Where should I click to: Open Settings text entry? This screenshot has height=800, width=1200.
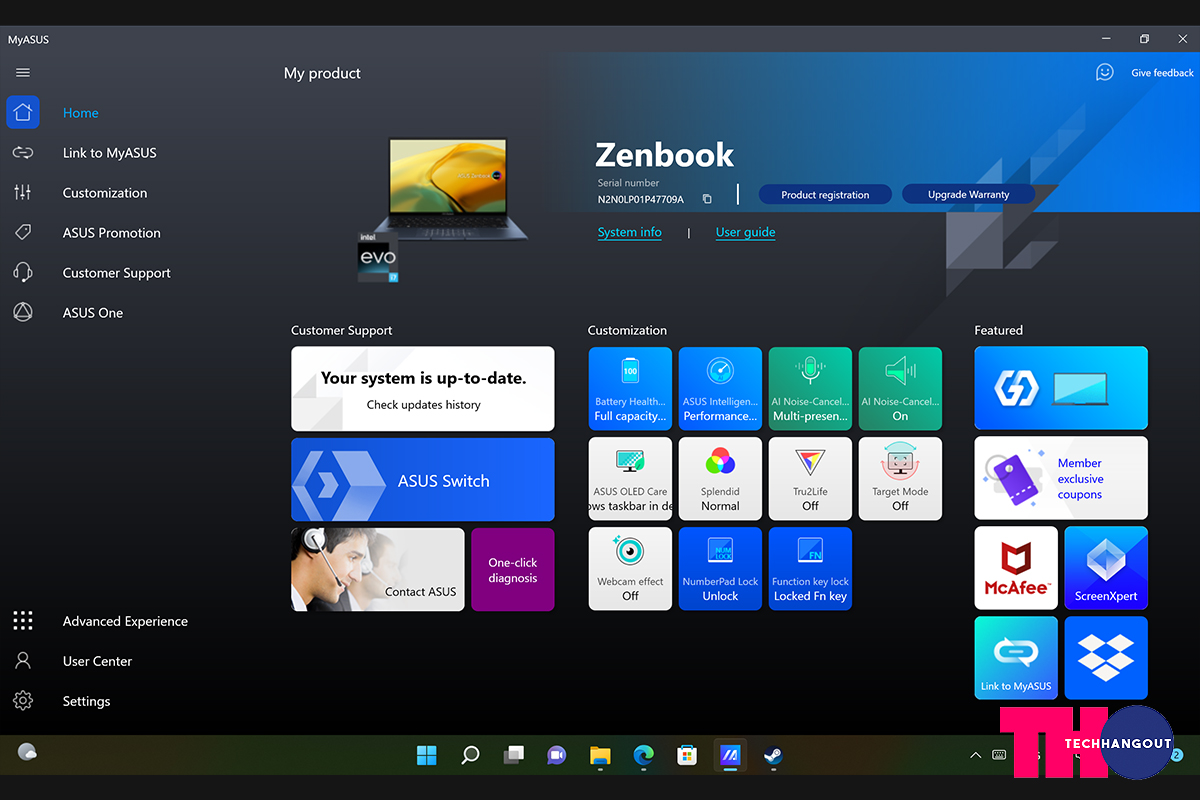86,701
